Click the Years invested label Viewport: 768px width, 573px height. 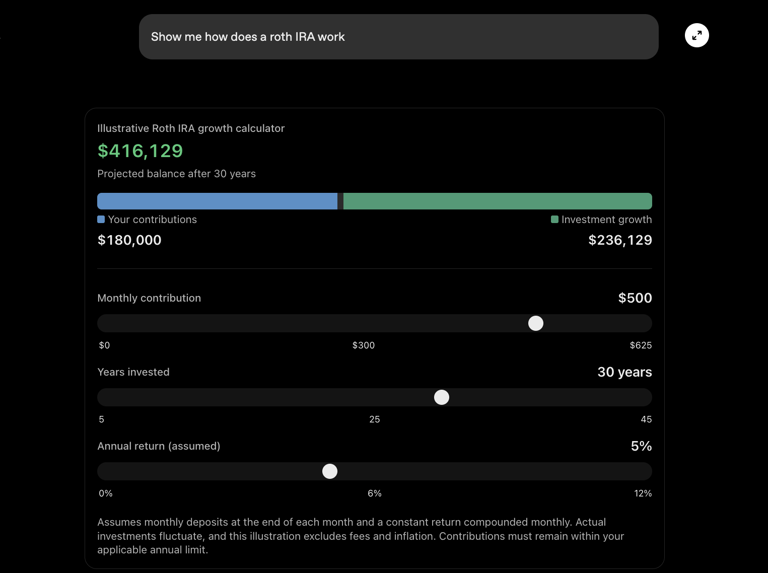coord(133,372)
